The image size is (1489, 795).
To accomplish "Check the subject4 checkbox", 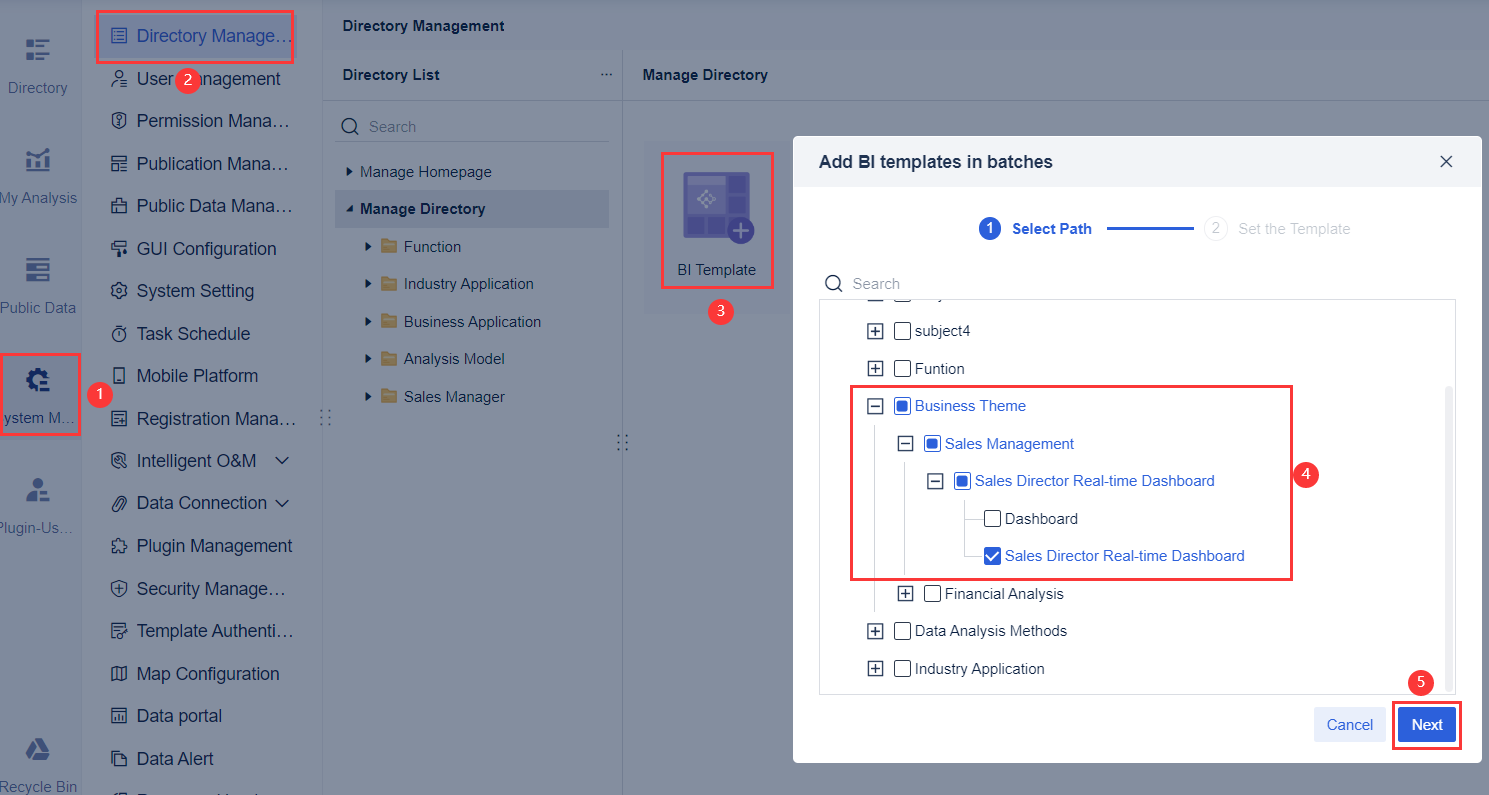I will click(902, 331).
